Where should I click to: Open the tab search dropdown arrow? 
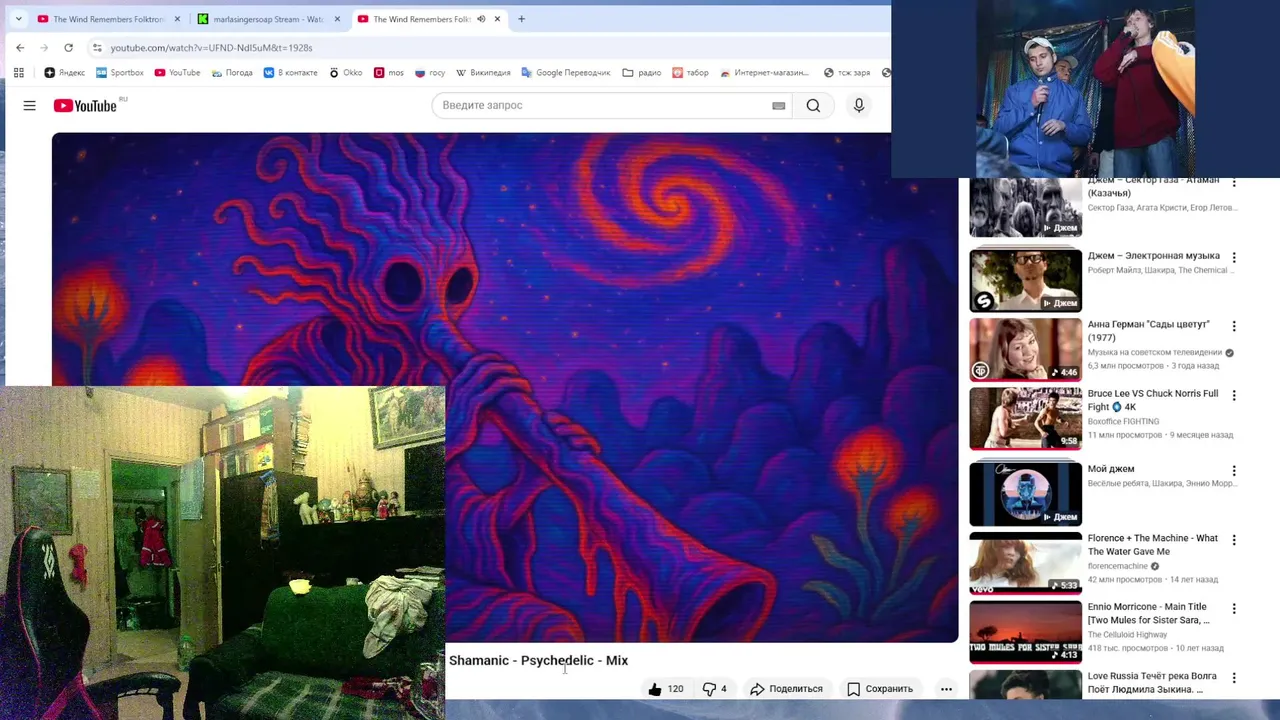(x=18, y=19)
